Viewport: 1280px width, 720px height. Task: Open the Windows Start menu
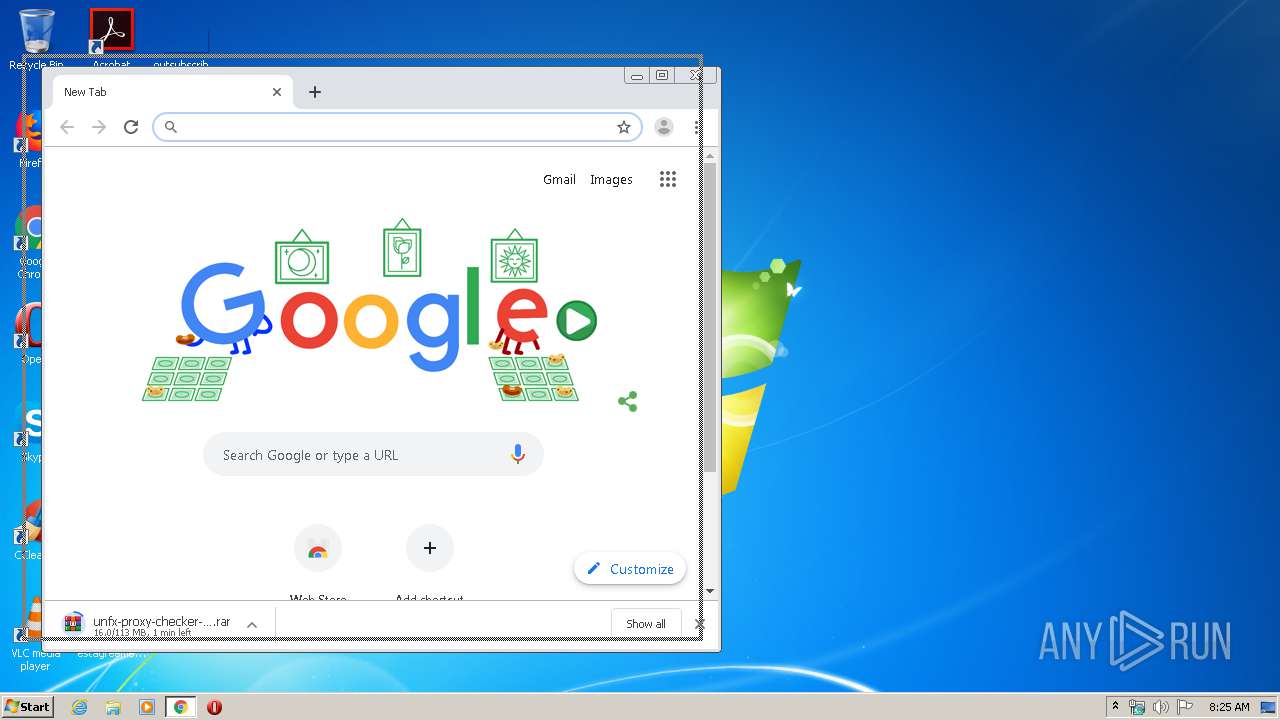coord(27,707)
